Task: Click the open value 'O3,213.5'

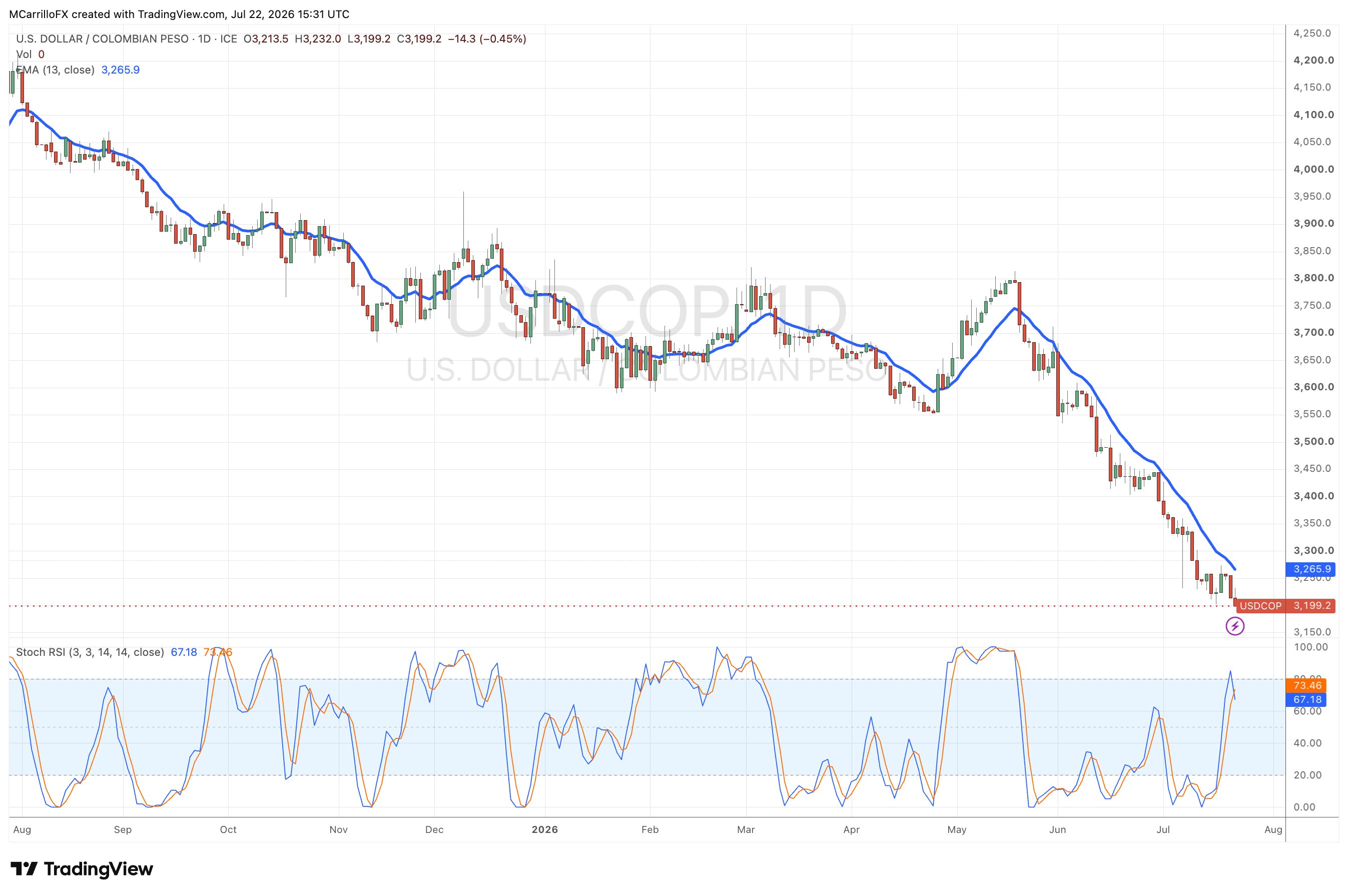Action: (266, 39)
